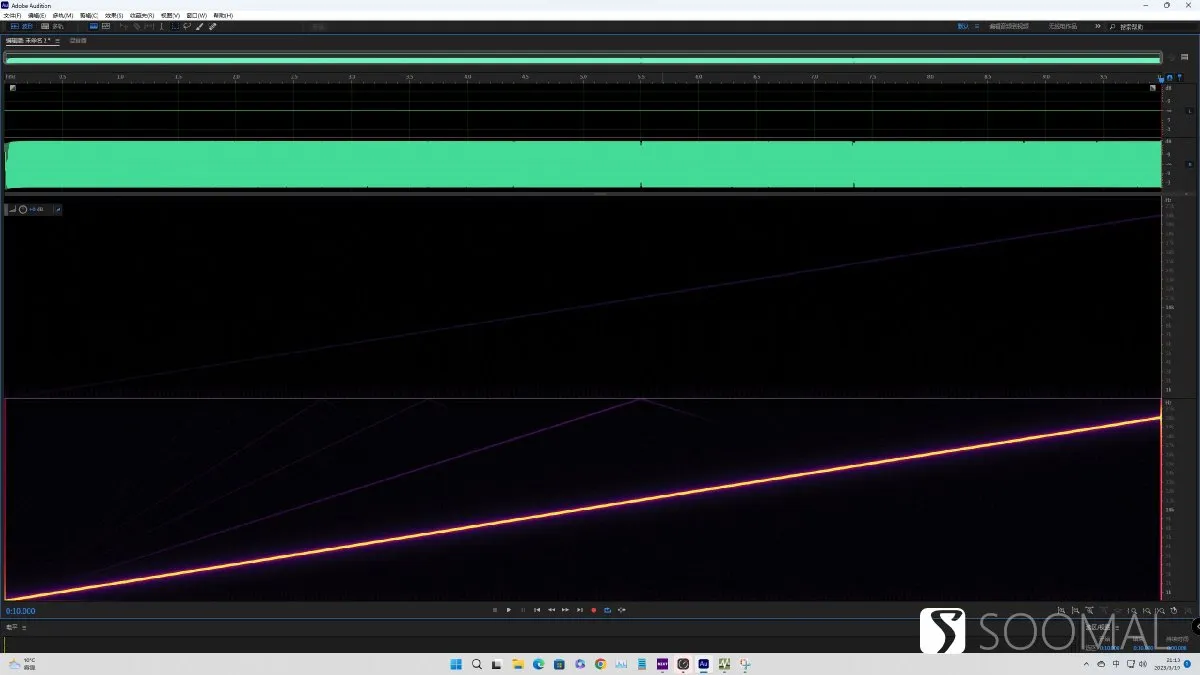Open the Levels panel menu
The height and width of the screenshot is (675, 1200).
click(24, 627)
